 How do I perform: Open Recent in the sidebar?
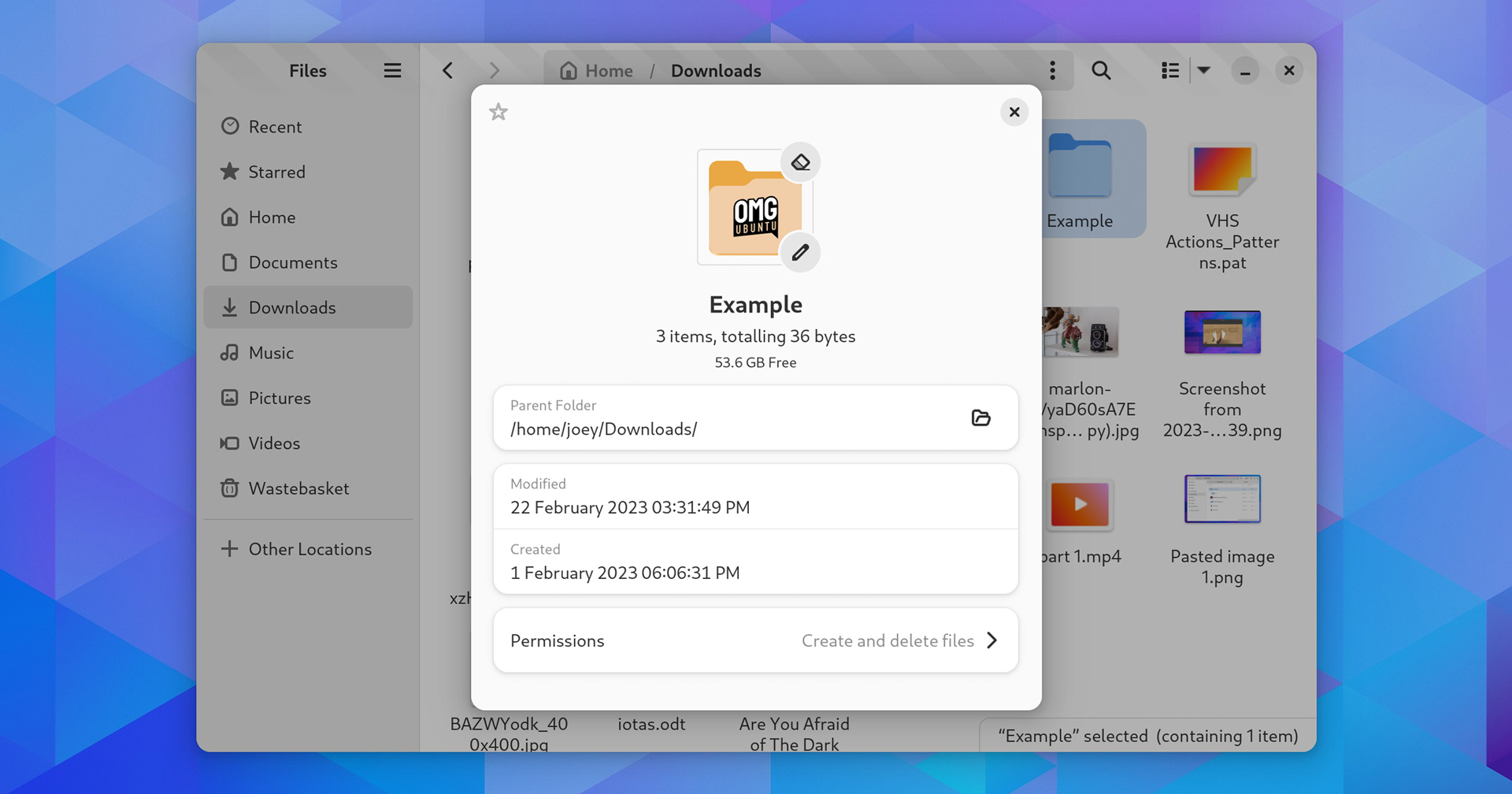point(308,127)
